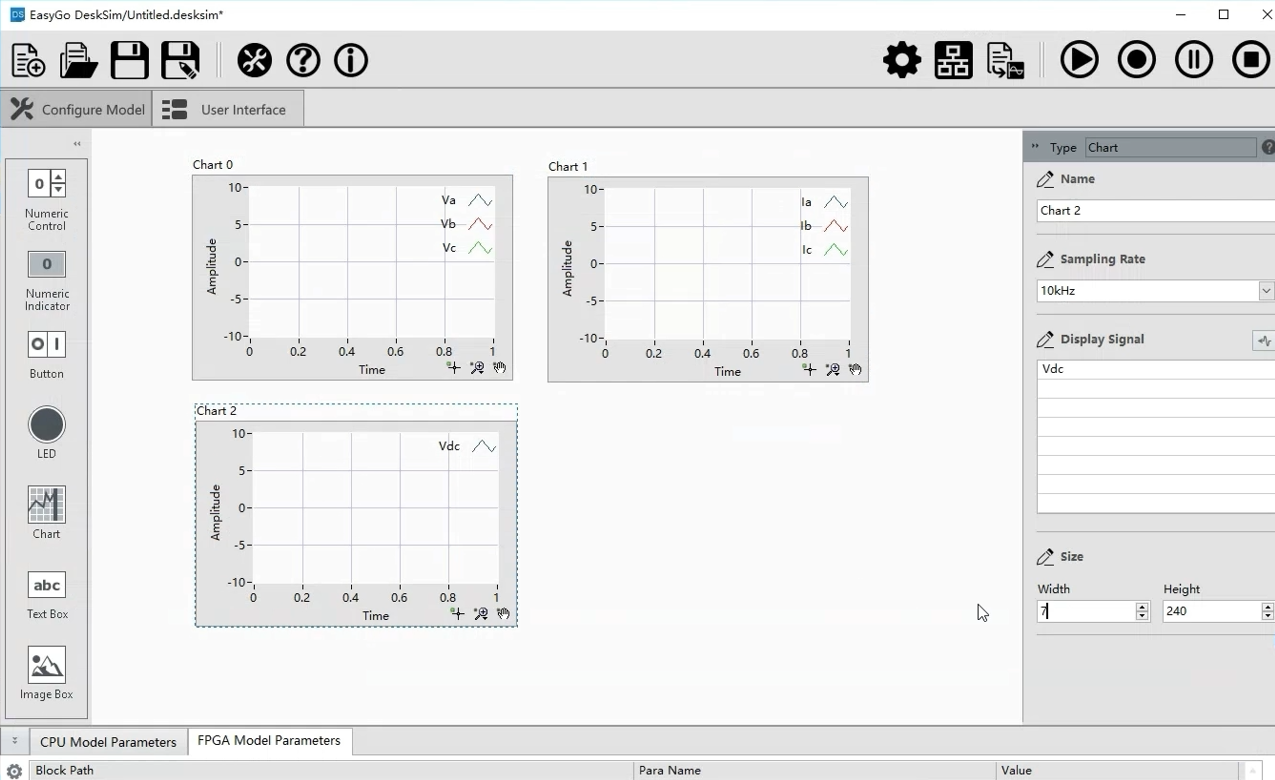Select the Numeric Control widget
The image size is (1275, 780).
pos(47,200)
